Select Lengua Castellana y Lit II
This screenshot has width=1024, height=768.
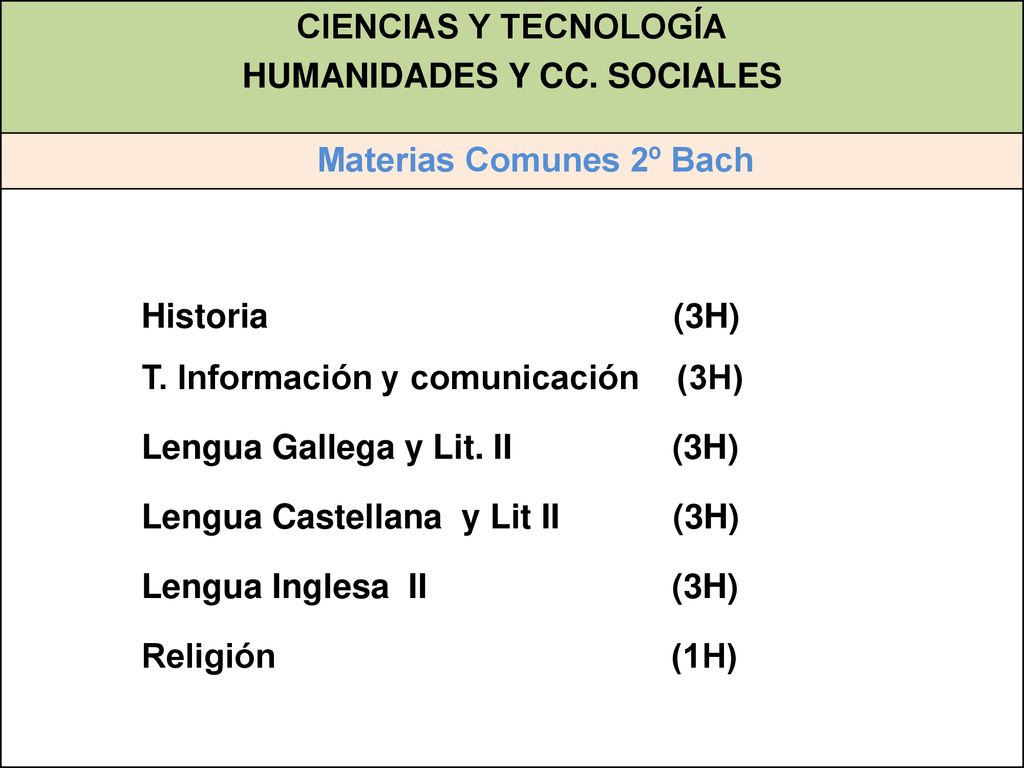pos(350,518)
